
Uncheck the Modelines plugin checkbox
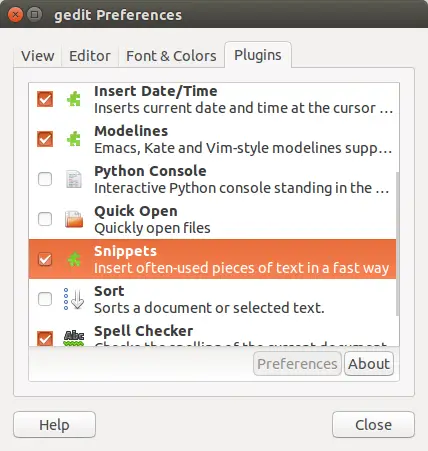pos(45,139)
